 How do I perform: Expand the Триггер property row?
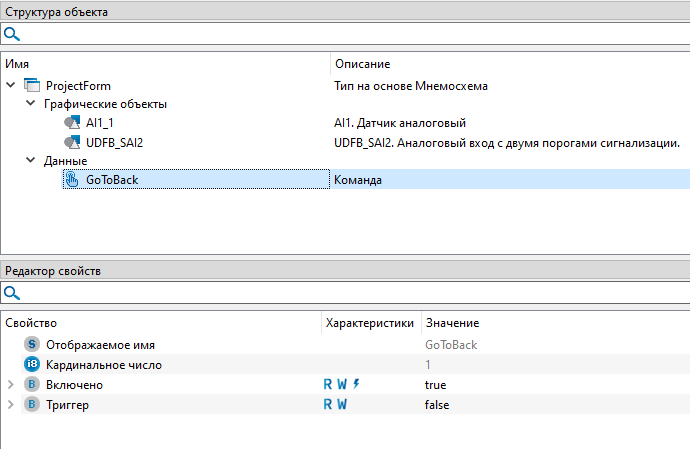11,405
